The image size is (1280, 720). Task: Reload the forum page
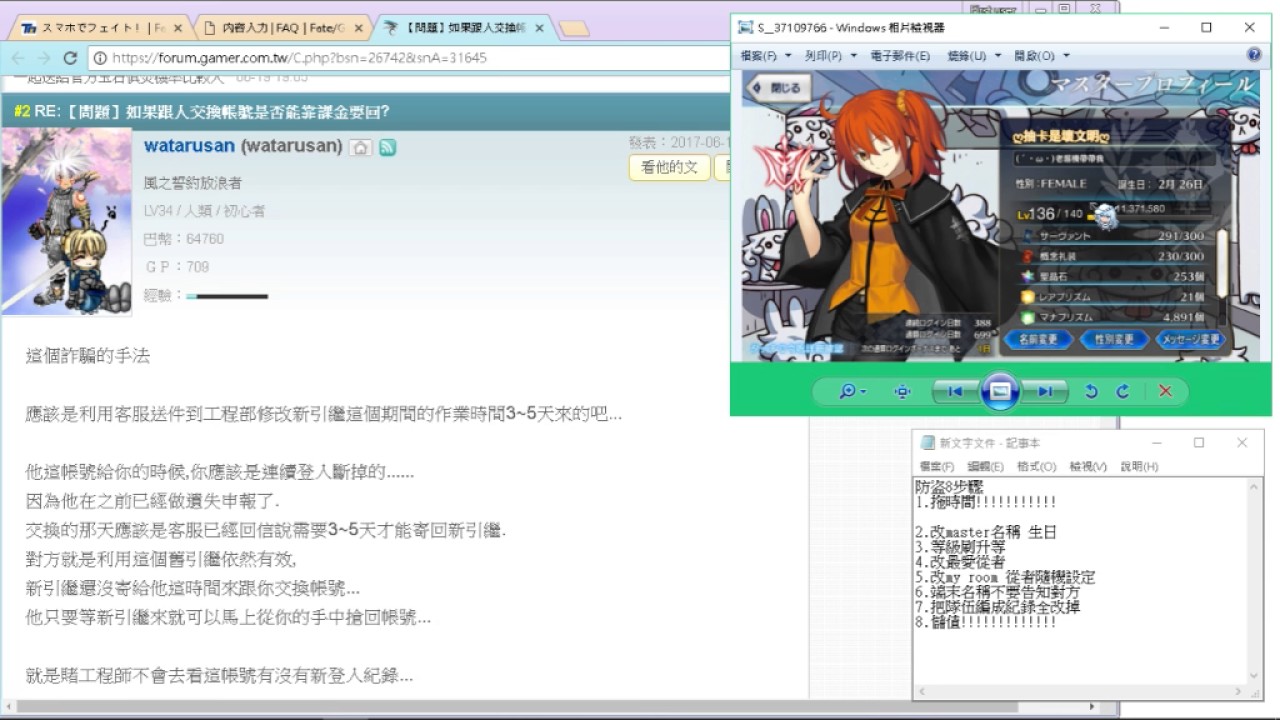[70, 58]
